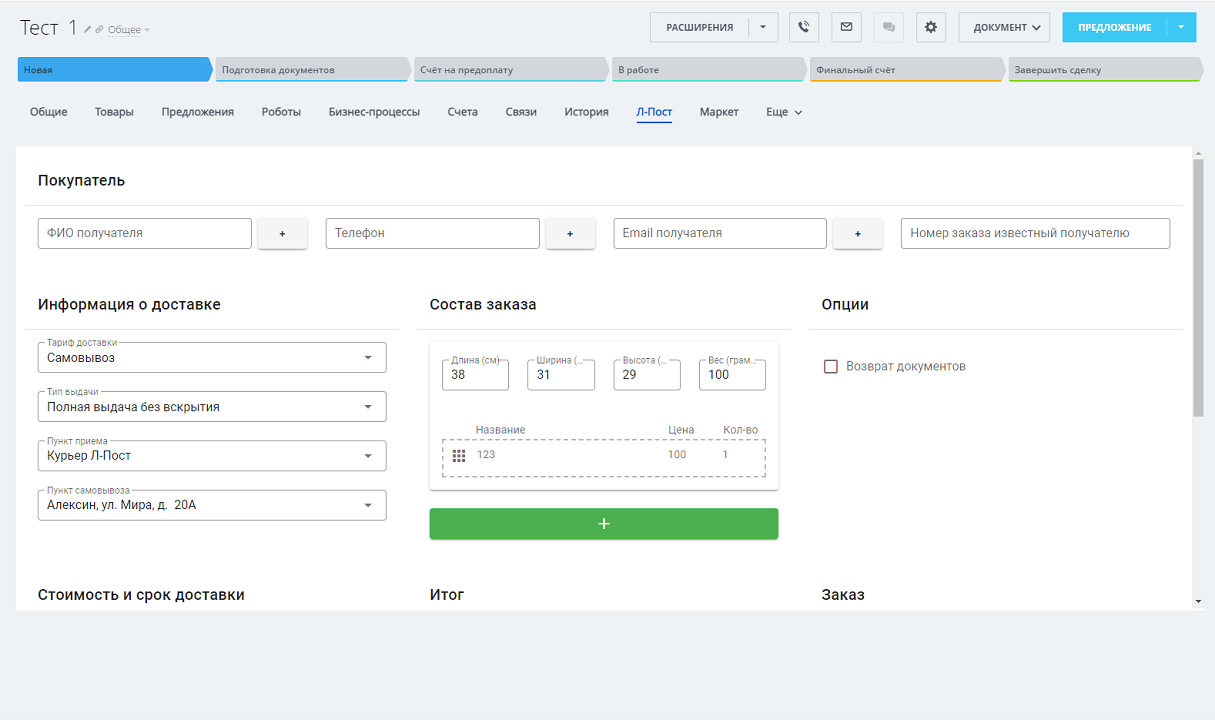The height and width of the screenshot is (720, 1215).
Task: Click the chat messages icon
Action: [888, 27]
